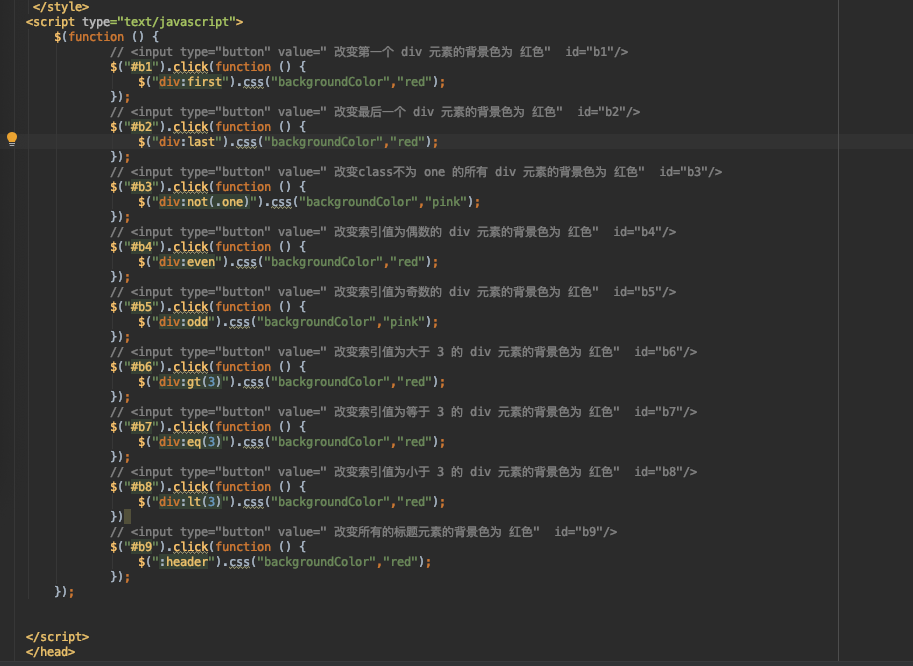Click the "#b9" selector string
Screen dimensions: 913x666
141,547
